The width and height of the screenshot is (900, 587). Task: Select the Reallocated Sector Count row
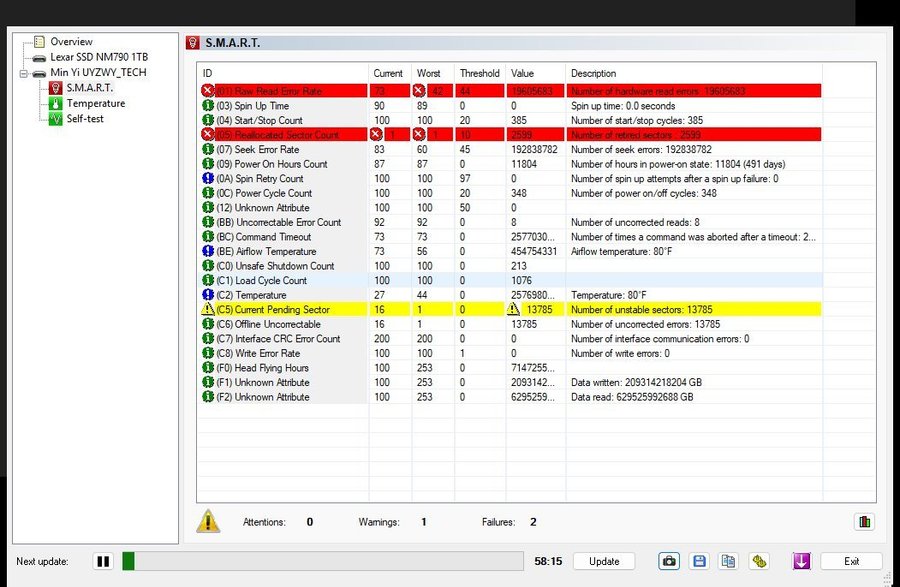click(278, 135)
